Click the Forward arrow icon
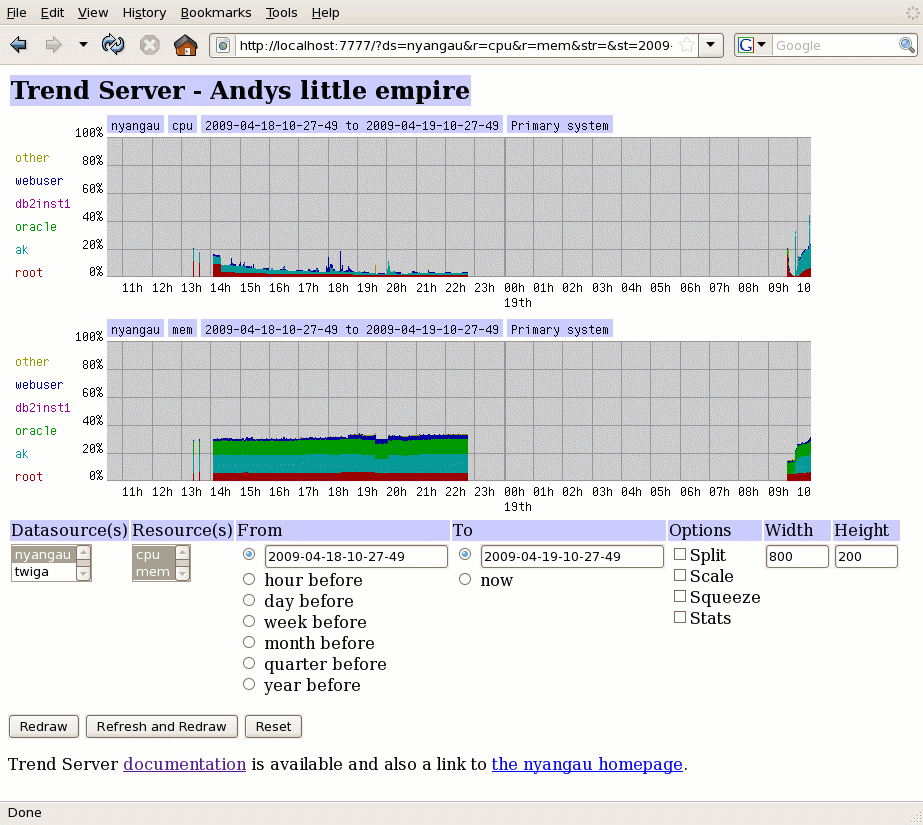This screenshot has width=923, height=825. [53, 45]
